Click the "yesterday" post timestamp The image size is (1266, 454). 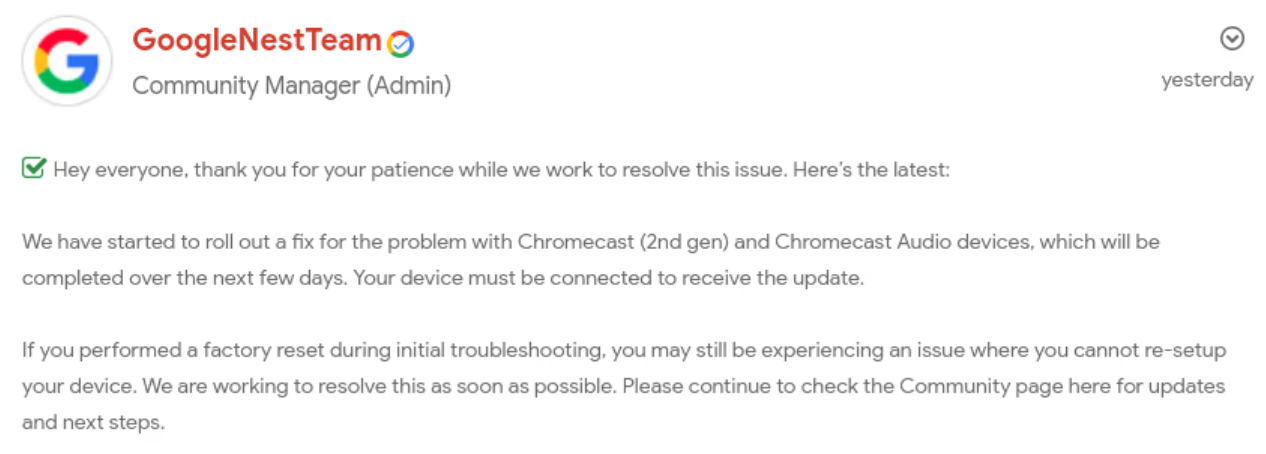pos(1207,80)
